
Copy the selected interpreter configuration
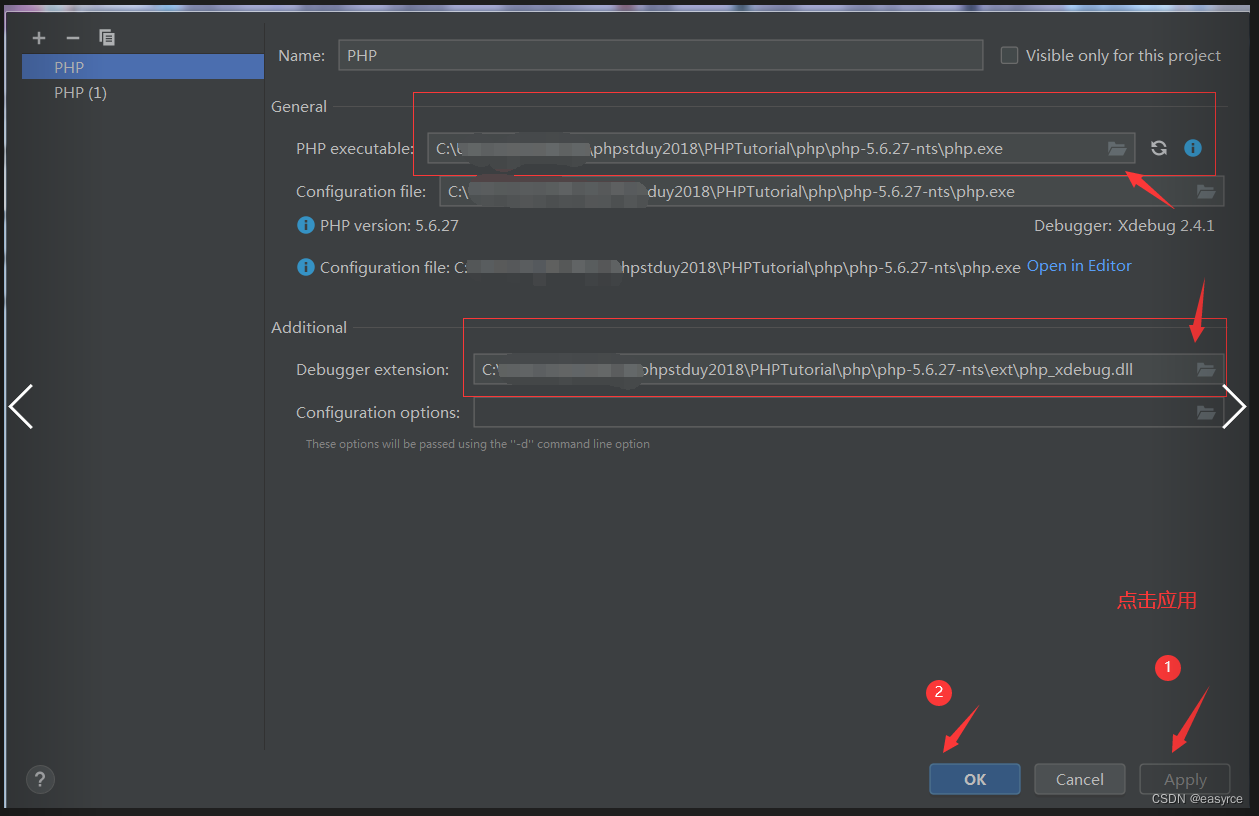(x=107, y=38)
